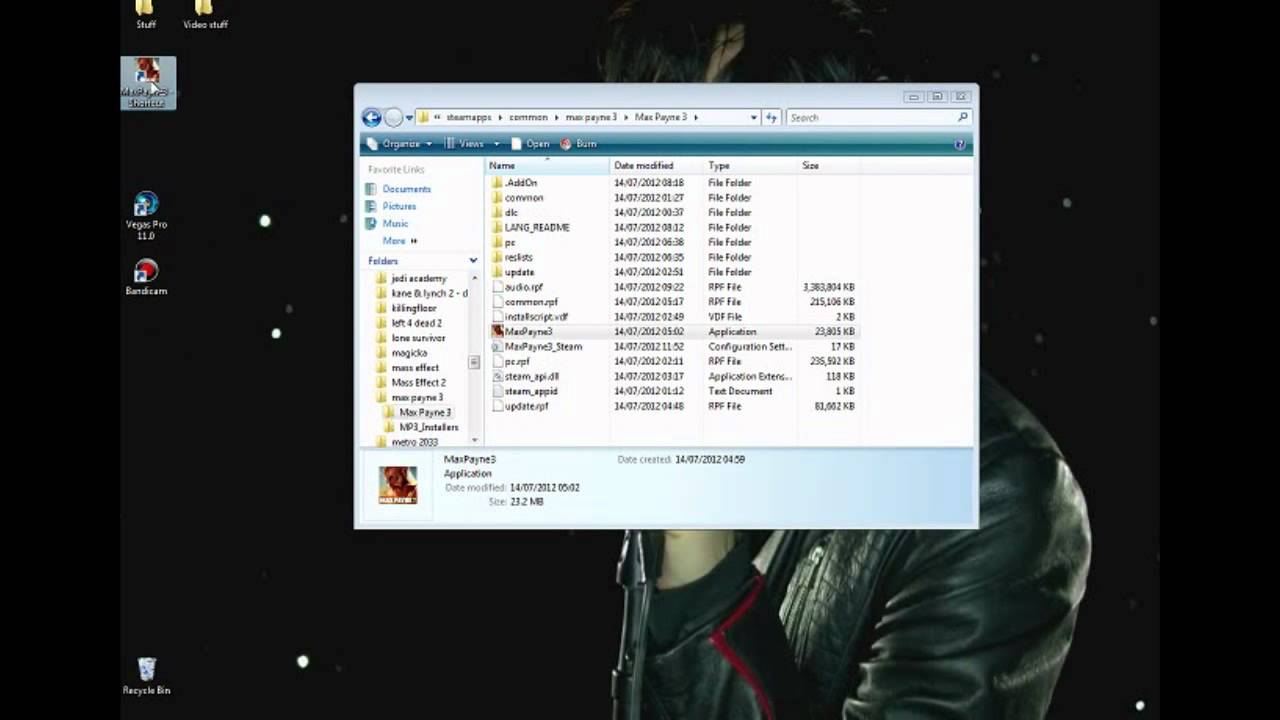The width and height of the screenshot is (1280, 720).
Task: Open the address bar history dropdown
Action: point(753,117)
